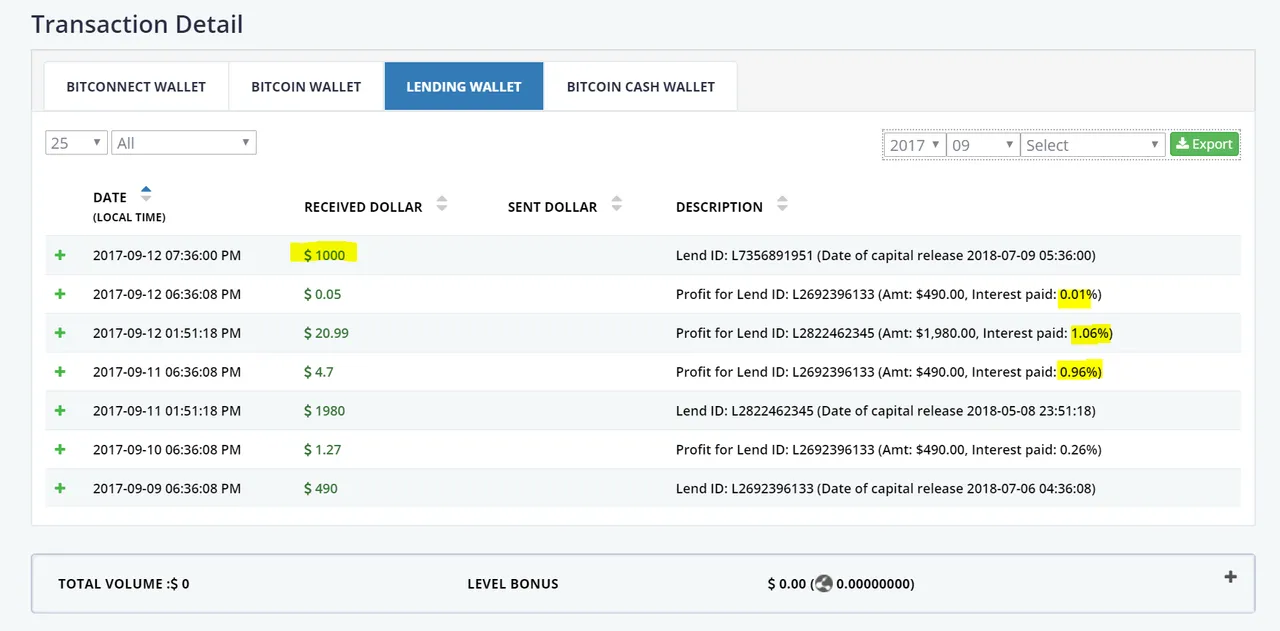Click the date 2017-09-09 06:36:08 PM
Viewport: 1280px width, 631px height.
167,489
